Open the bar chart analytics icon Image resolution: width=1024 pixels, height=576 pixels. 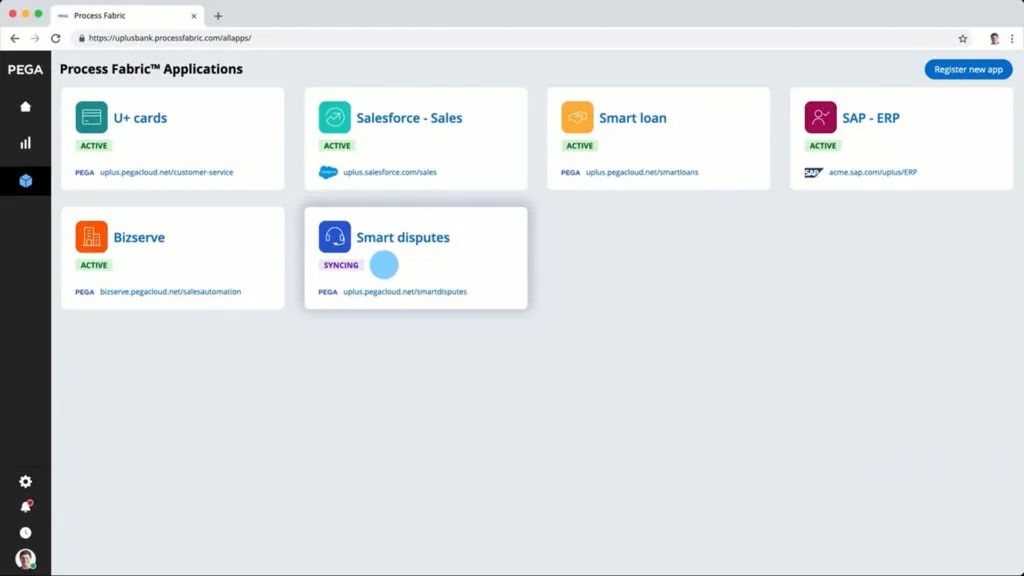click(25, 143)
